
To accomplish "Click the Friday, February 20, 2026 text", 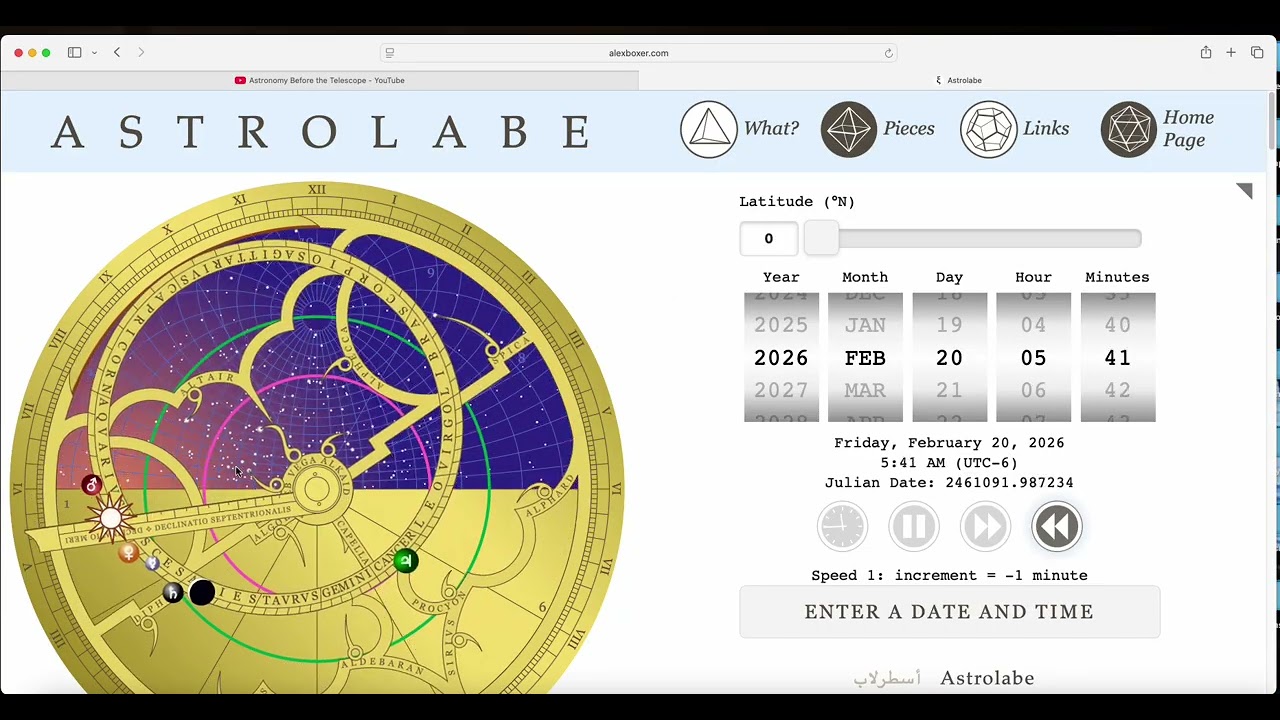I will pos(949,443).
